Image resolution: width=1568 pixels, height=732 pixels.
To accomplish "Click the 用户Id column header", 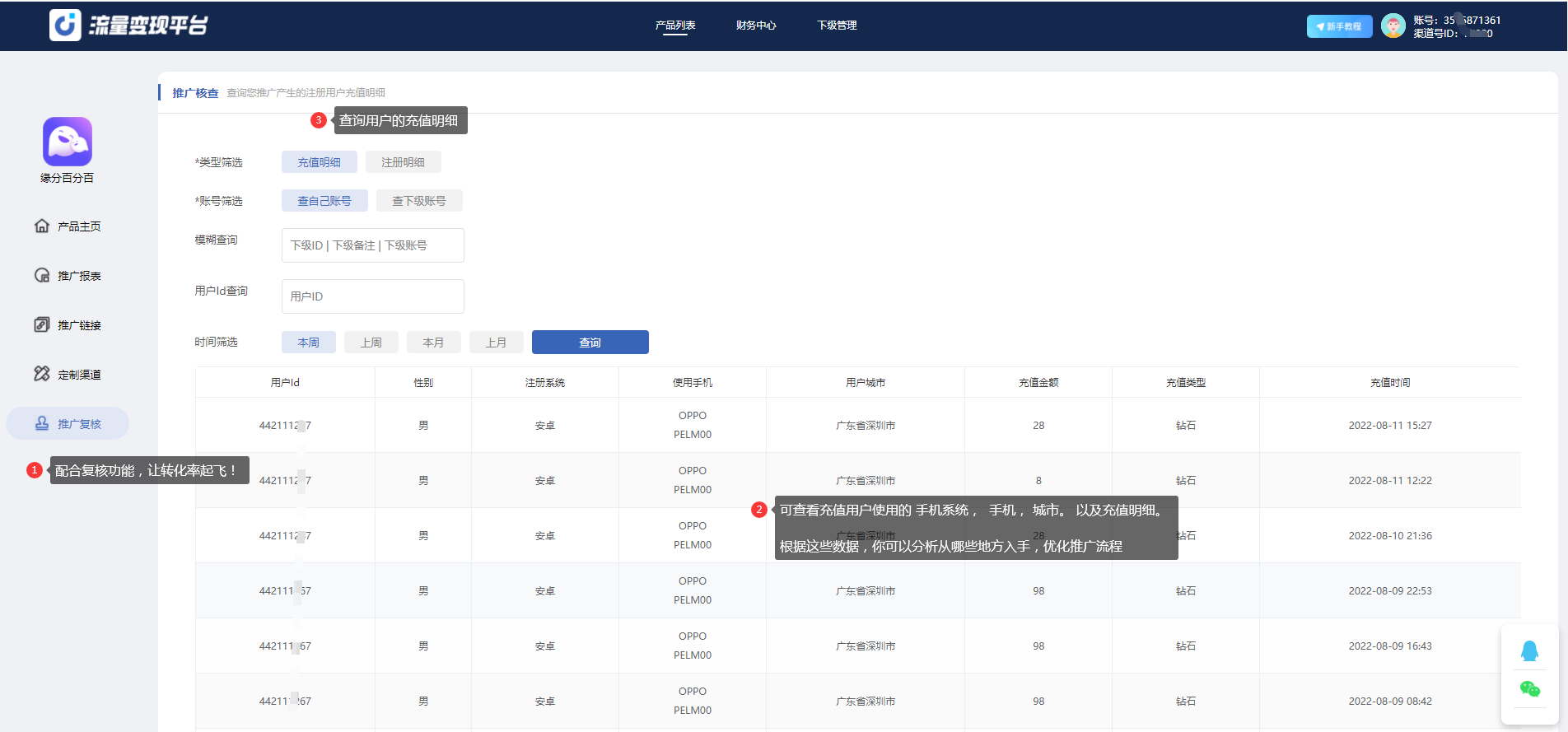I will [285, 383].
